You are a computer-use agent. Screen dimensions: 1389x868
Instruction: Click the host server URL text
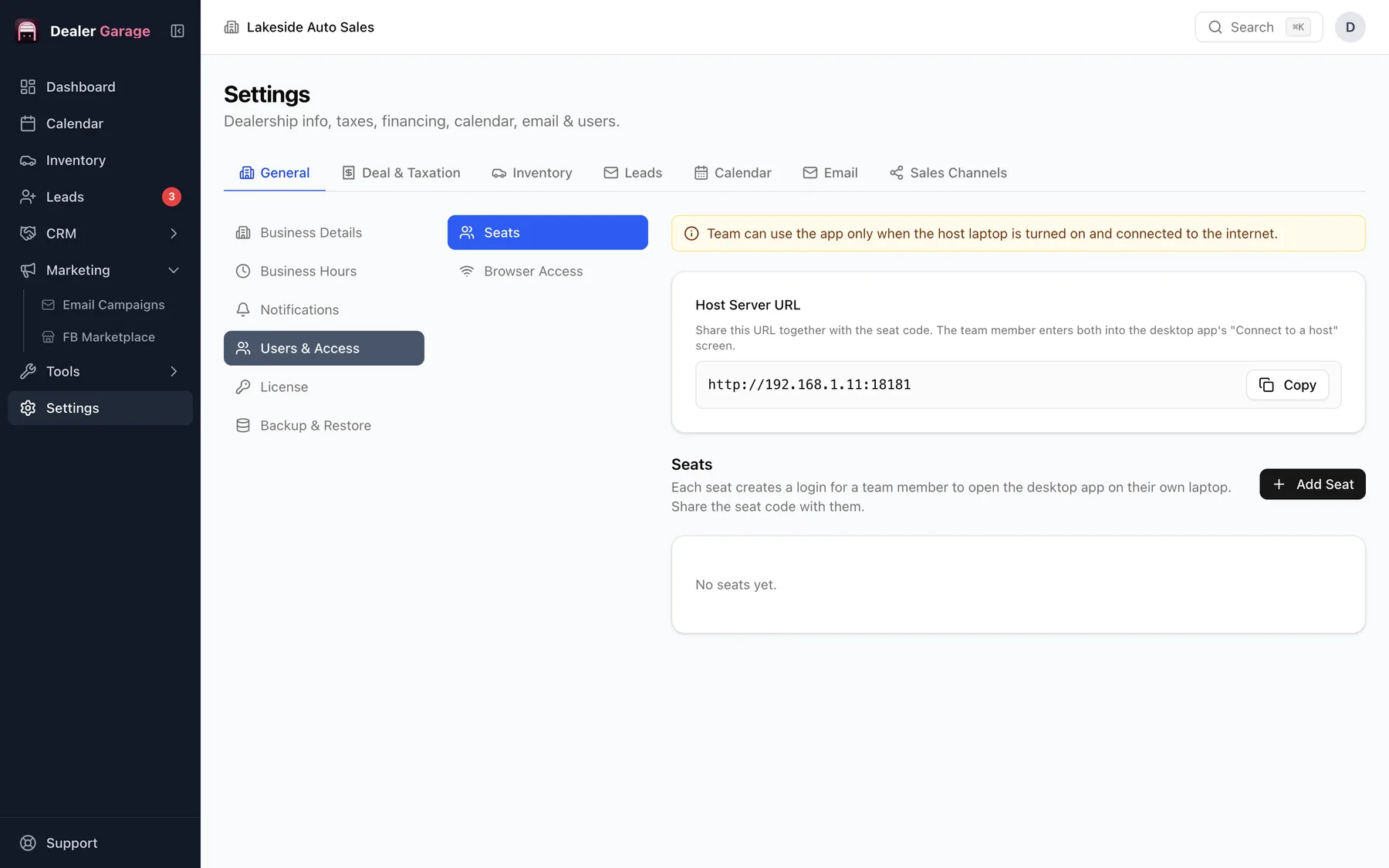[809, 384]
